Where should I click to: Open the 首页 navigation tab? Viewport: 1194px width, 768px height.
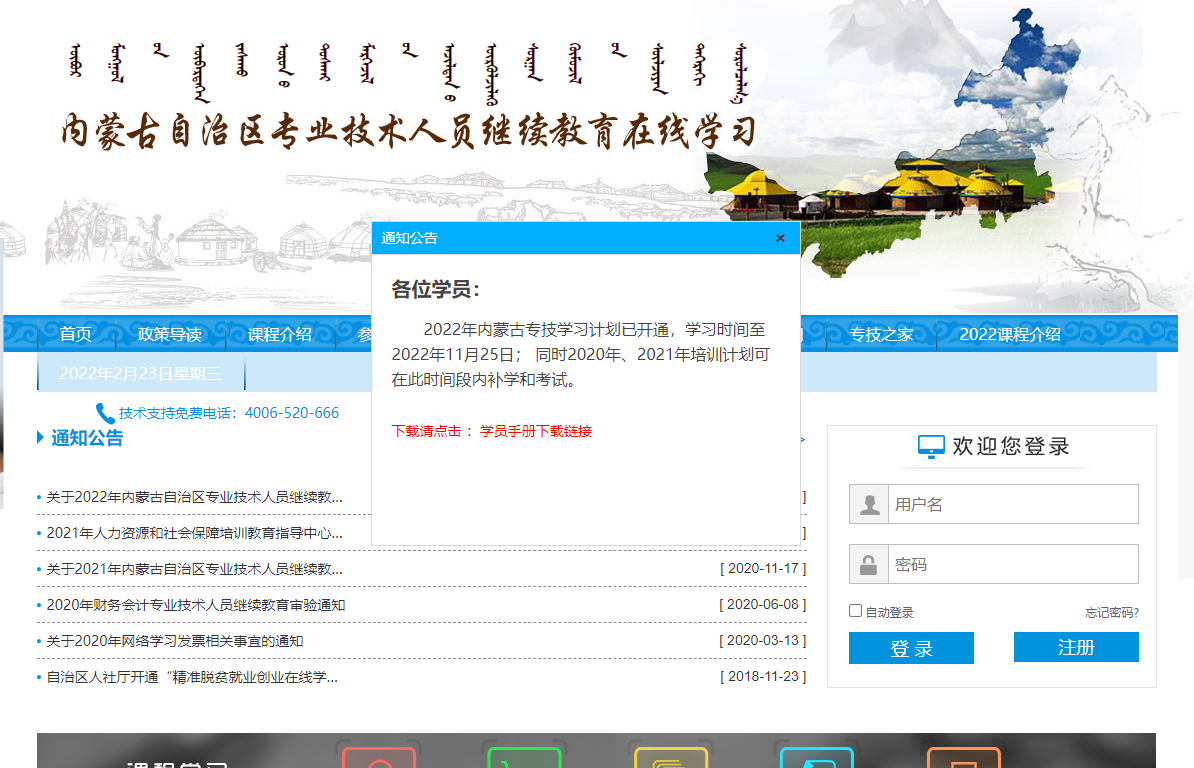point(76,334)
